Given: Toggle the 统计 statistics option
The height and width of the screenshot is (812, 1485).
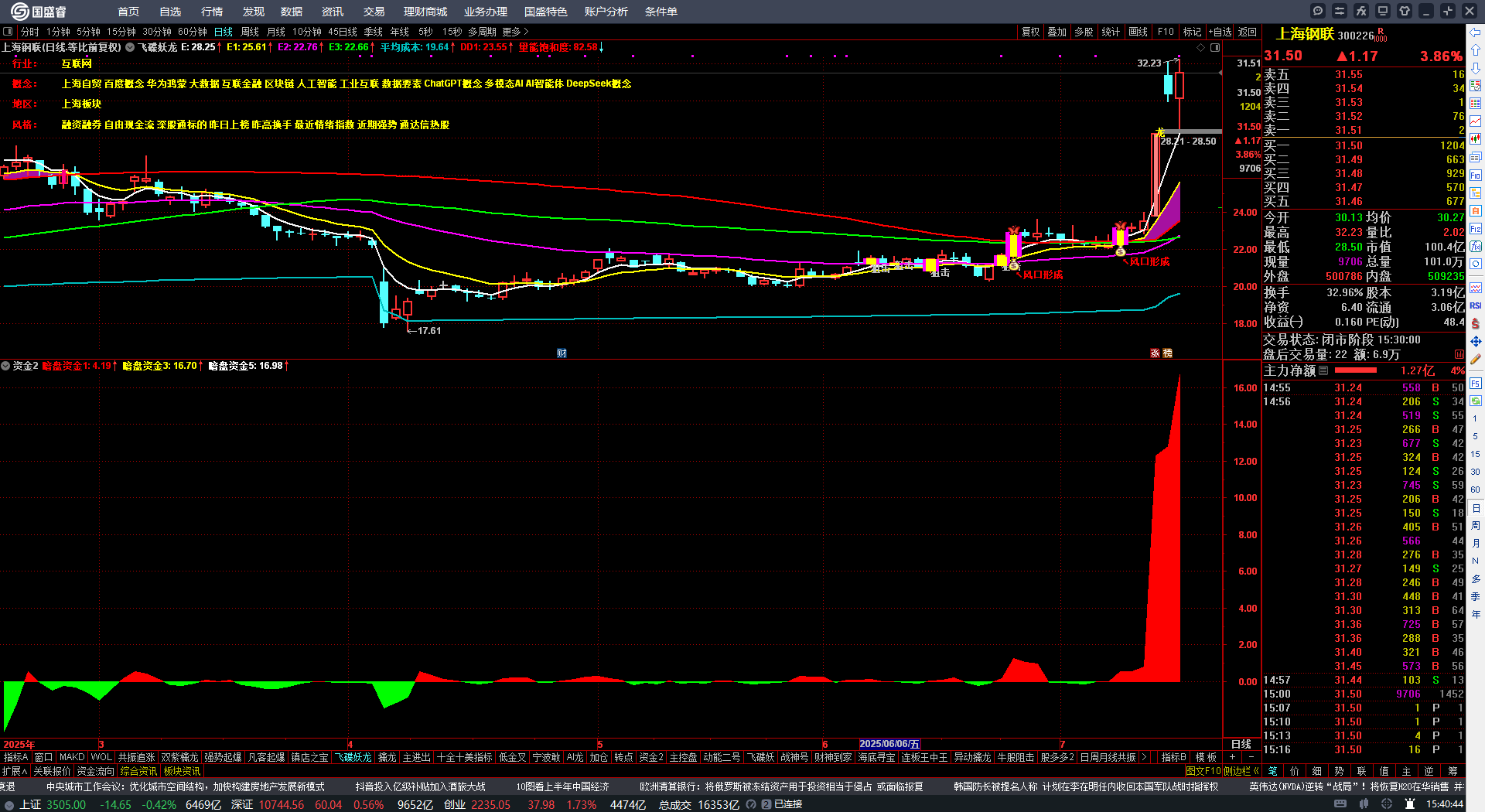Looking at the screenshot, I should pos(1111,32).
